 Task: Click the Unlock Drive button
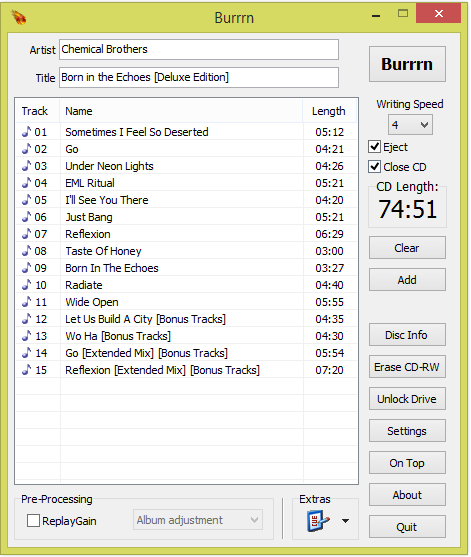(407, 399)
